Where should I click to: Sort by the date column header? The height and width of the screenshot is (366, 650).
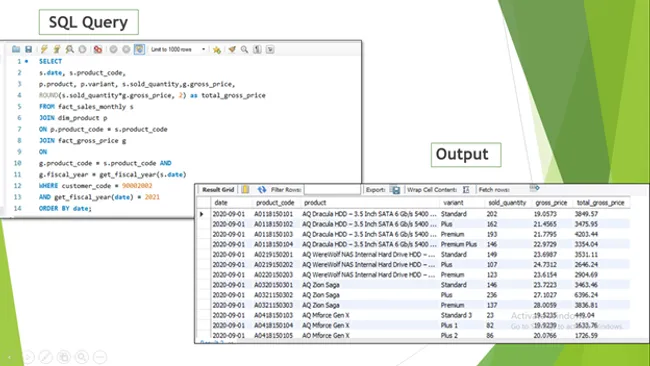pyautogui.click(x=221, y=203)
